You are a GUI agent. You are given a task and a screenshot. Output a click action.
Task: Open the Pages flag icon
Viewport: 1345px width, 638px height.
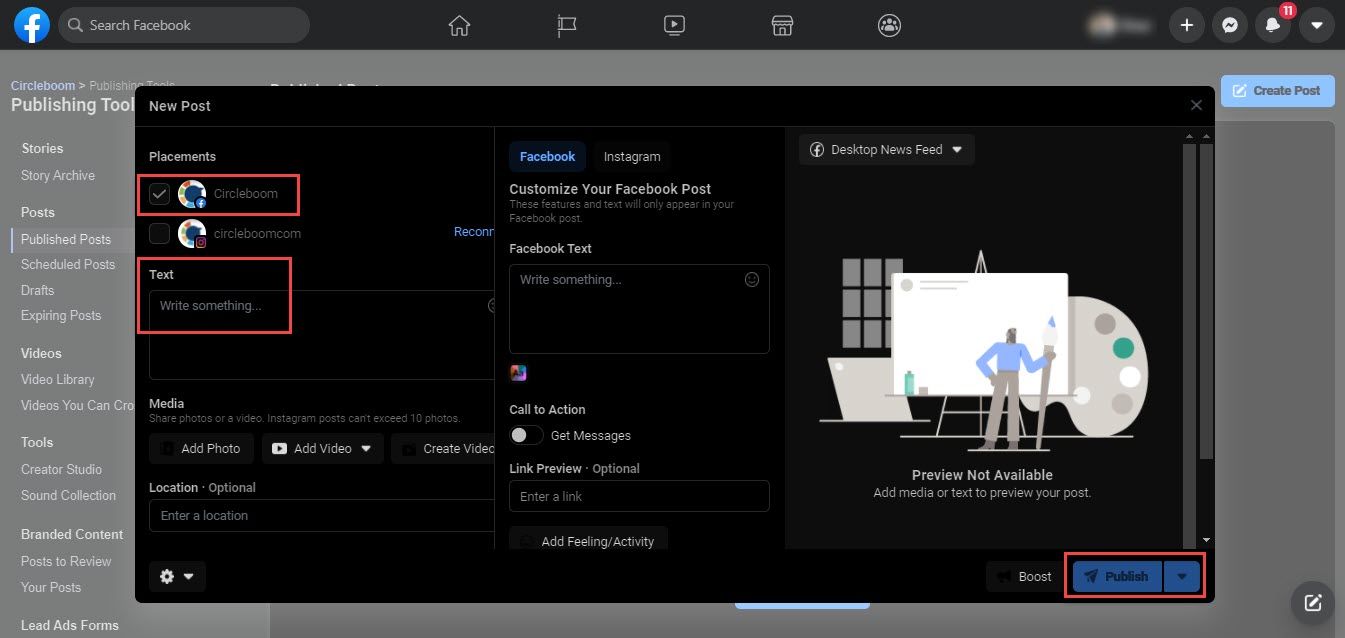tap(567, 25)
